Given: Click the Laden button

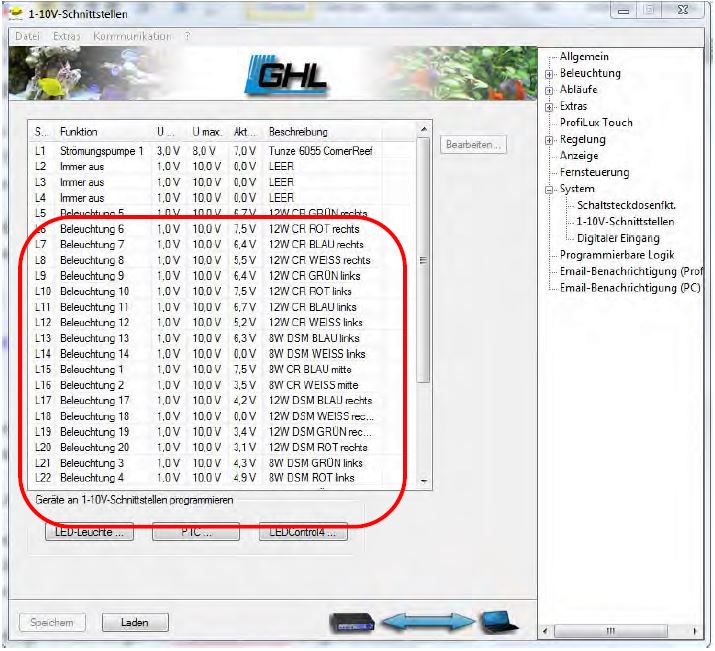Looking at the screenshot, I should point(134,622).
